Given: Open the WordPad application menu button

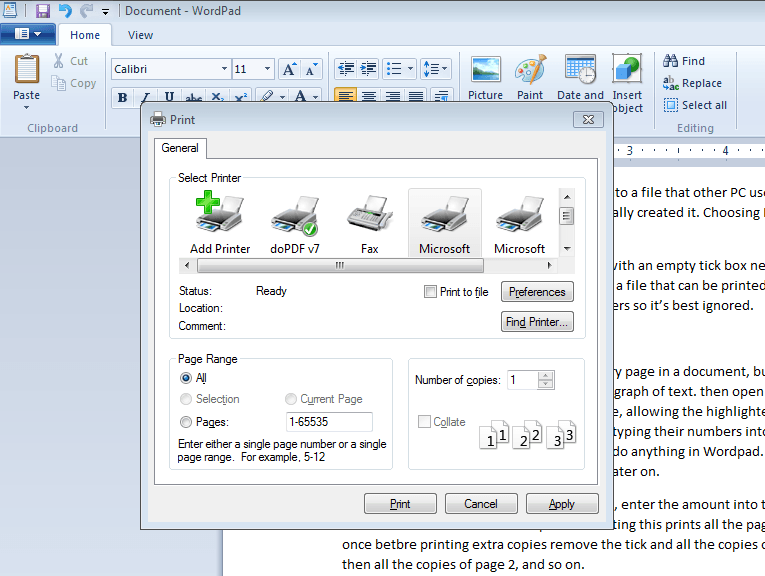Looking at the screenshot, I should click(x=28, y=34).
